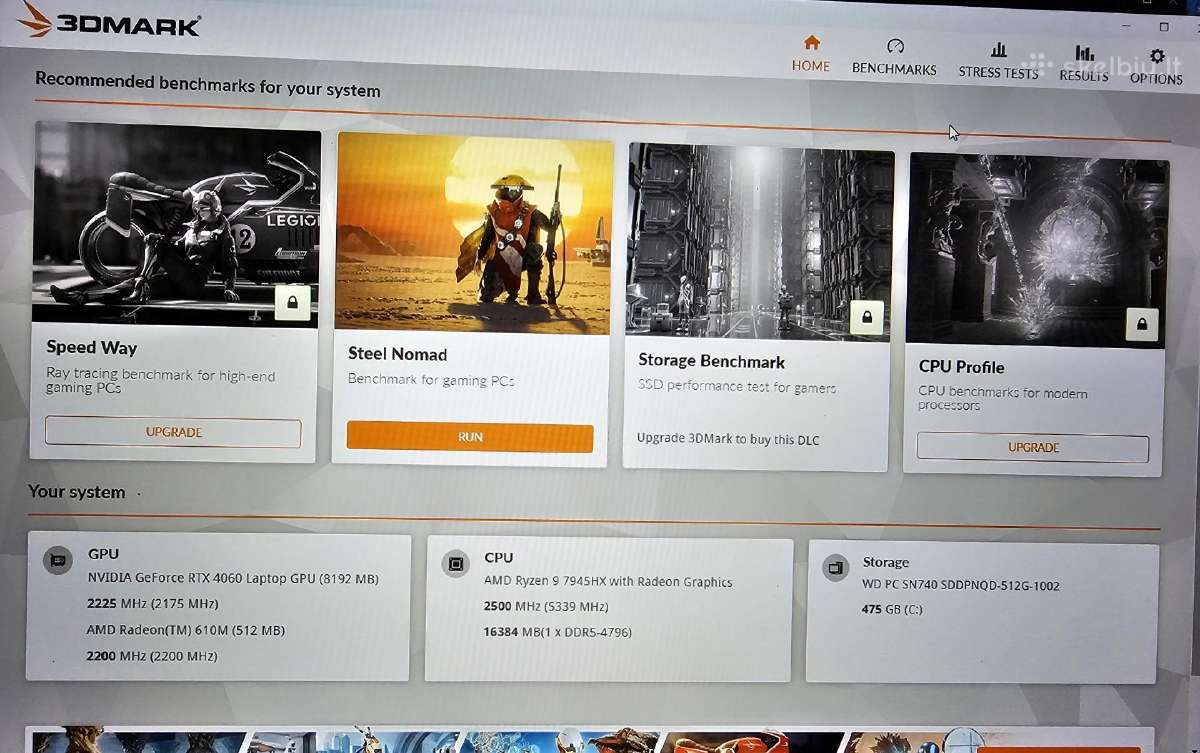Screen dimensions: 1200x753
Task: Click the 475 GB (C:) drive line
Action: coord(892,609)
